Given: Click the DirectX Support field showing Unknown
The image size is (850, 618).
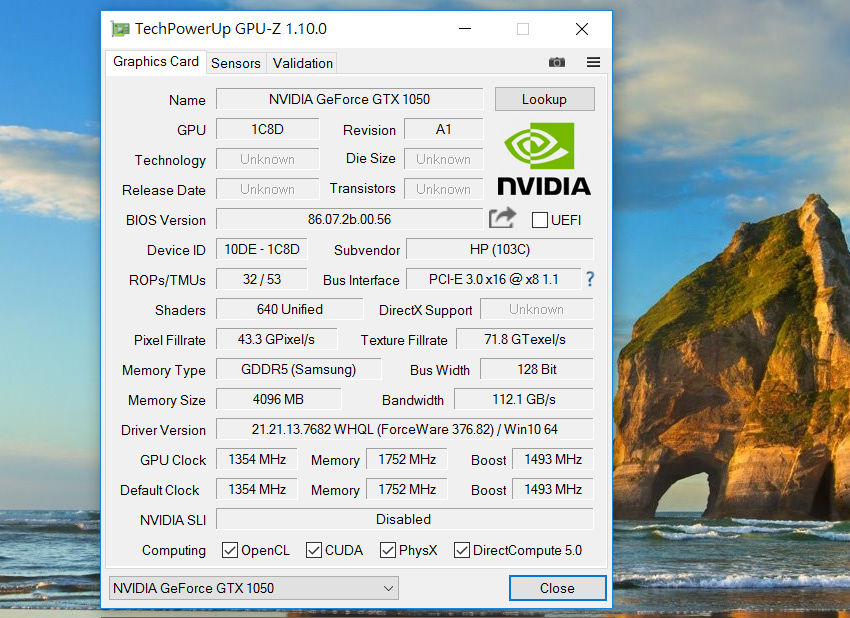Looking at the screenshot, I should (x=537, y=309).
